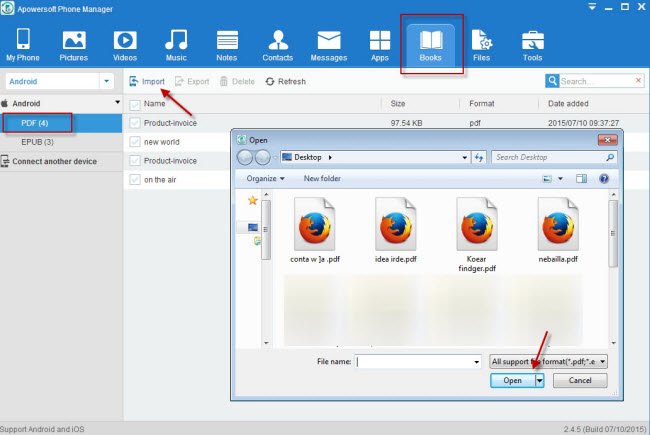Screen dimensions: 650x435
Task: Open the Tools section
Action: coord(532,45)
